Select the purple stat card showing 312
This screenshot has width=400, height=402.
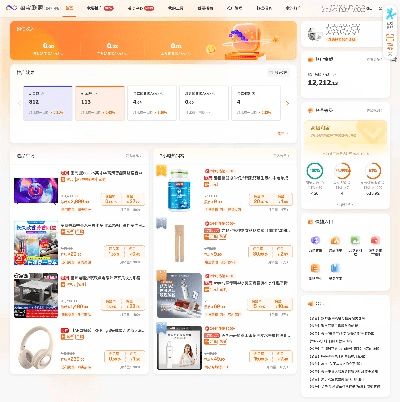[48, 103]
